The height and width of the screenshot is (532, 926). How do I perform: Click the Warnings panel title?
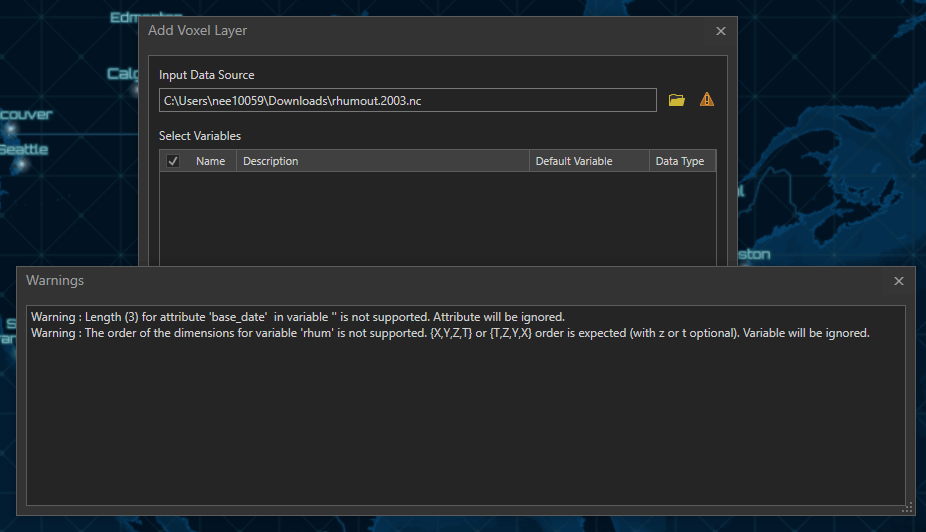pyautogui.click(x=55, y=280)
